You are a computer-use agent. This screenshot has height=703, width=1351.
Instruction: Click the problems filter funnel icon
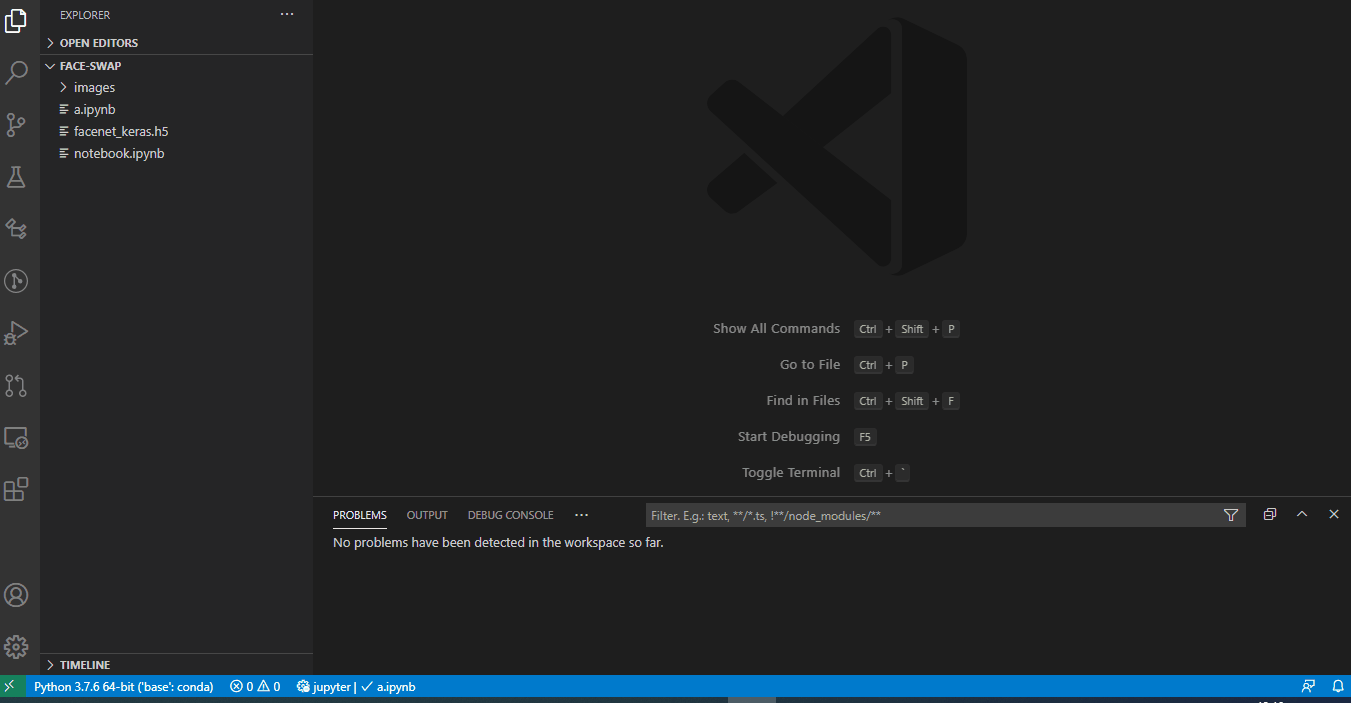pos(1231,515)
